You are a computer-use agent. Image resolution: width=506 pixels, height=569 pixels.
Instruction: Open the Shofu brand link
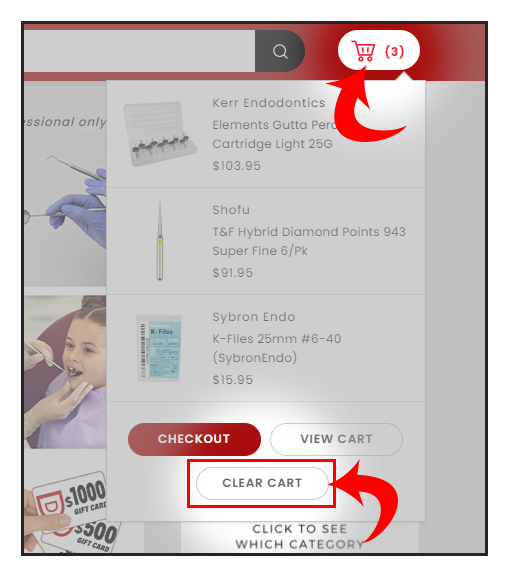coord(231,210)
